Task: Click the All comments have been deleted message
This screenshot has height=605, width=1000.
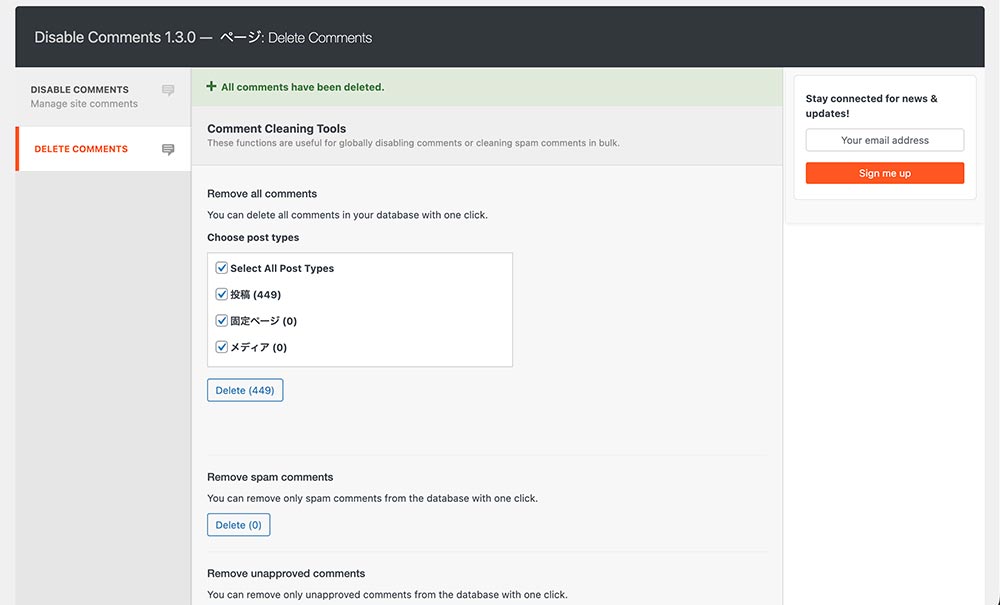Action: (302, 87)
